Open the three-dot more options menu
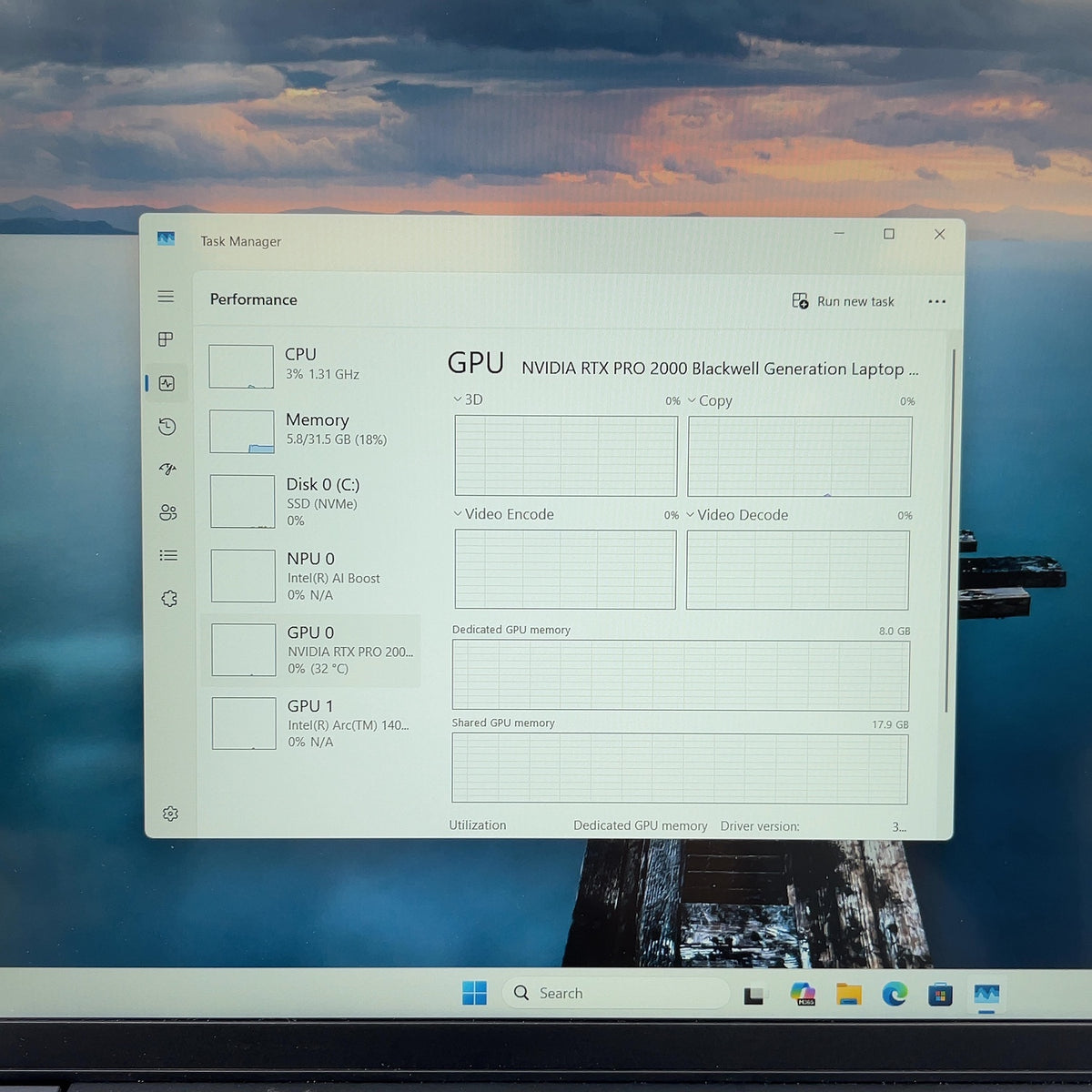Viewport: 1092px width, 1092px height. [x=936, y=301]
